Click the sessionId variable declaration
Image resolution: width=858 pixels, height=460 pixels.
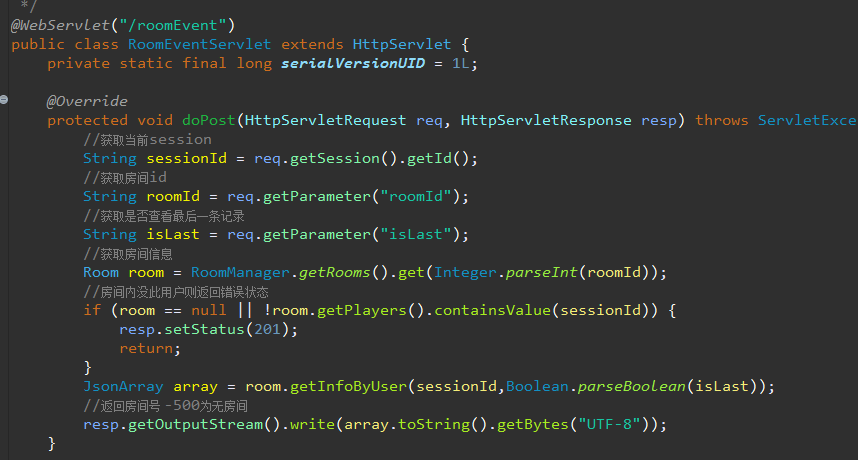pyautogui.click(x=187, y=159)
